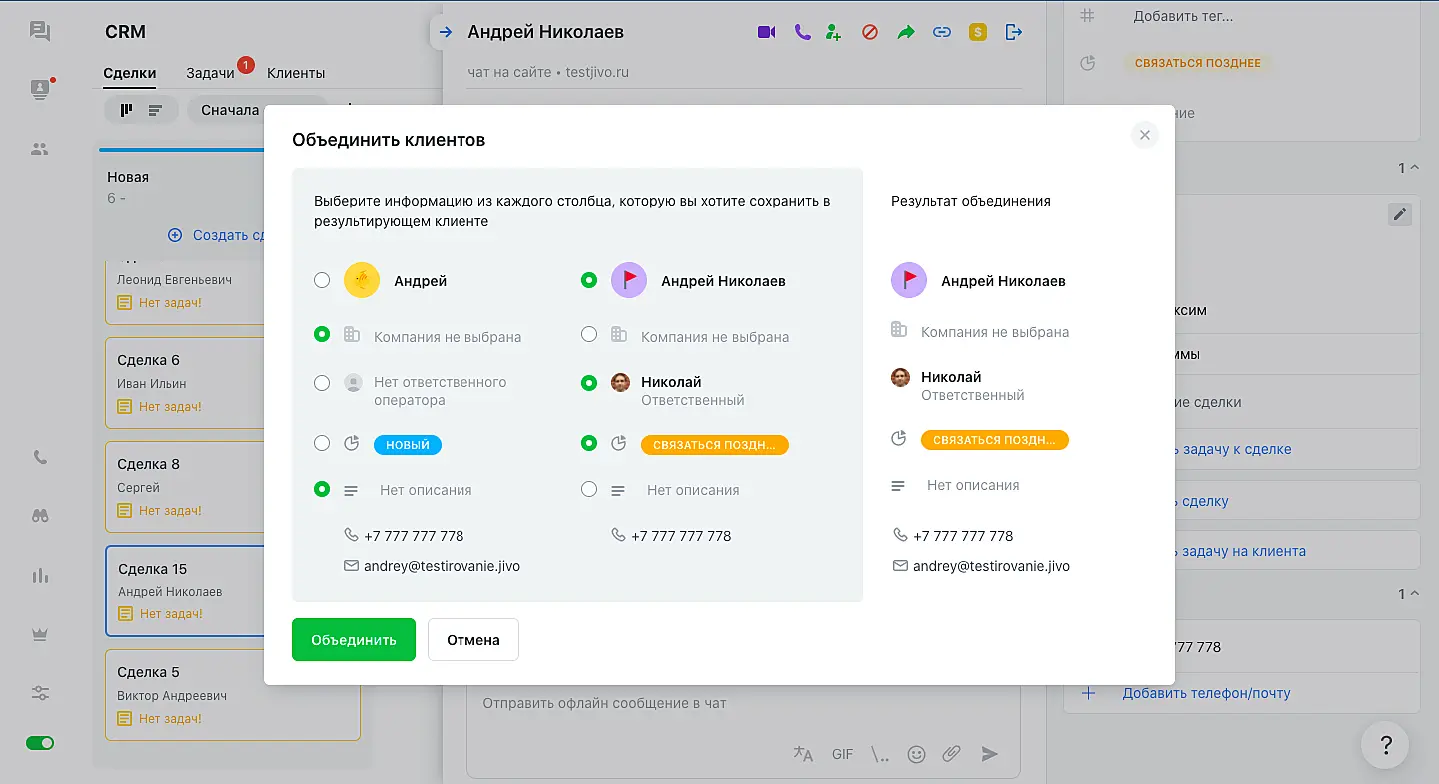Image resolution: width=1439 pixels, height=784 pixels.
Task: Open the help question mark button
Action: (1385, 745)
